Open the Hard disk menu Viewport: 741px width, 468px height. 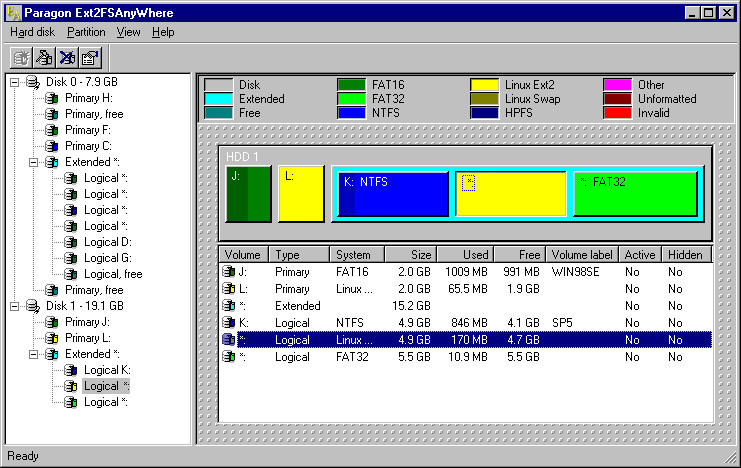[x=33, y=32]
